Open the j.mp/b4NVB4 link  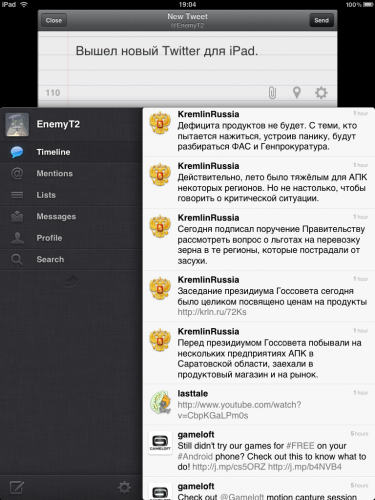click(x=305, y=467)
